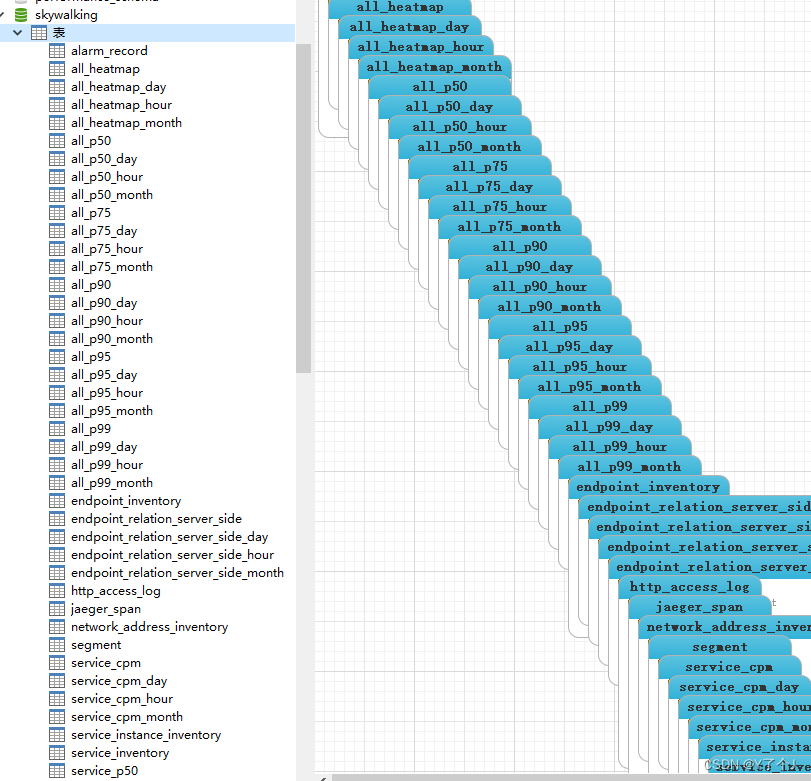Select all_heatmap_hour in the table tree
This screenshot has width=811, height=781.
(x=122, y=105)
